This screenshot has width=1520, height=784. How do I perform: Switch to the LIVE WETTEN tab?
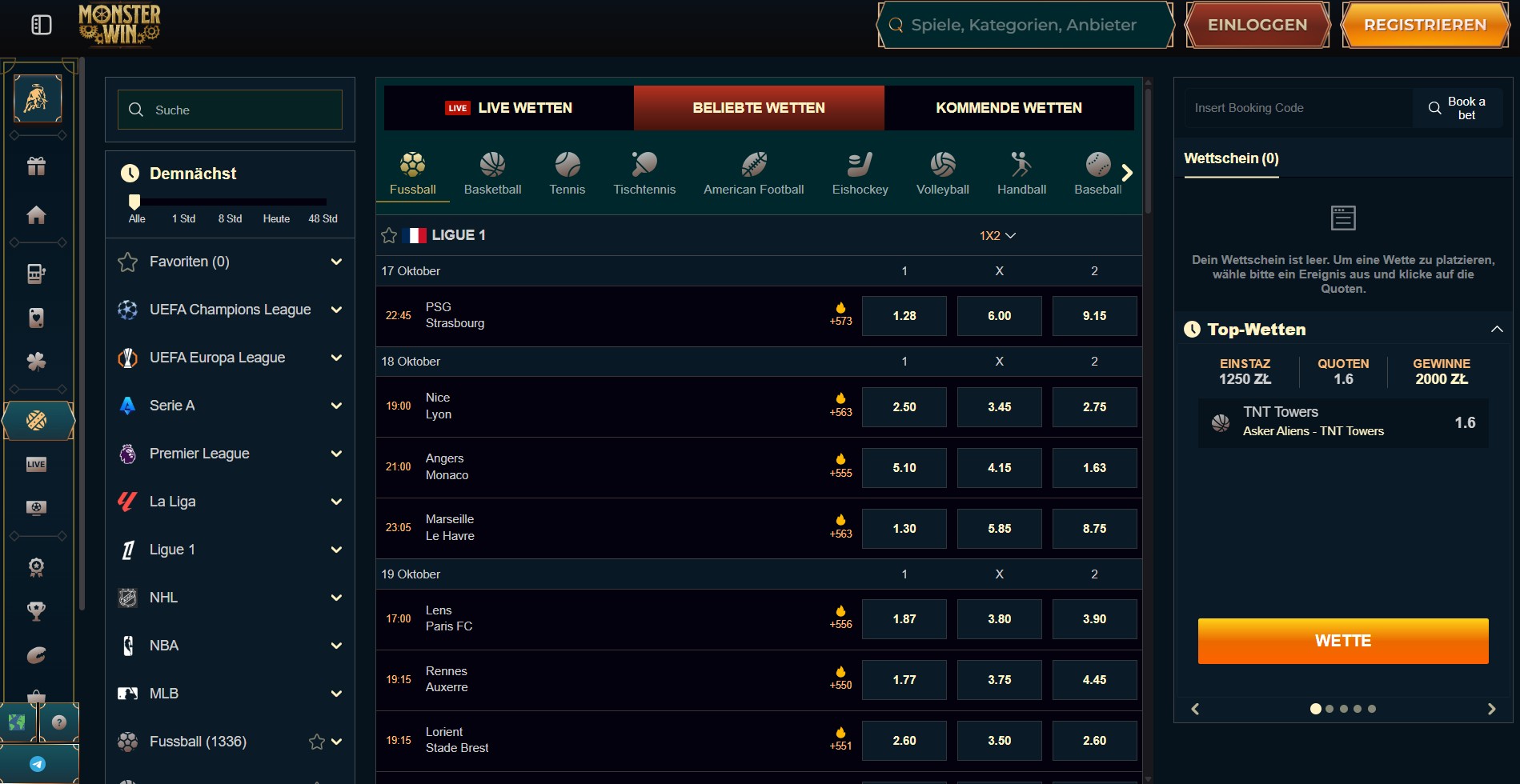click(509, 108)
